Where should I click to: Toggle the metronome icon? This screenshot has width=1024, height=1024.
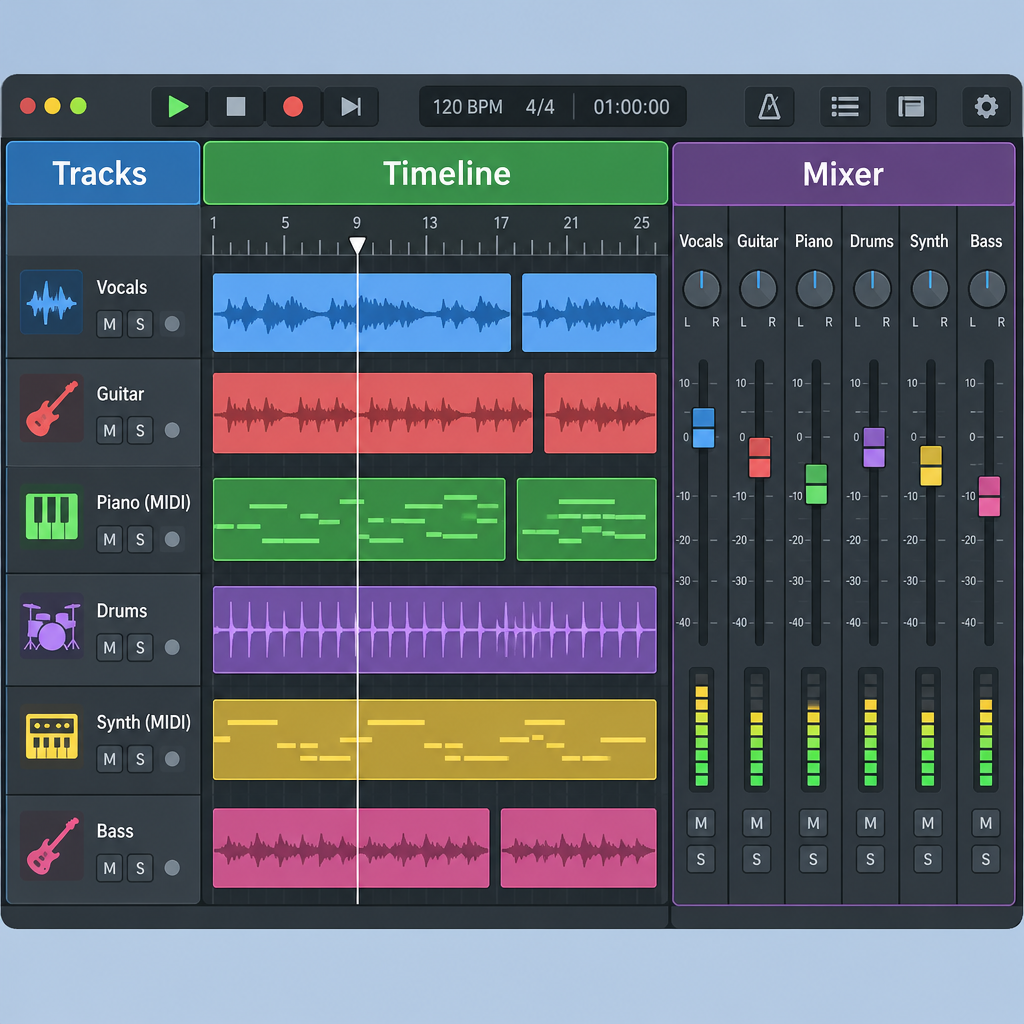(x=769, y=106)
